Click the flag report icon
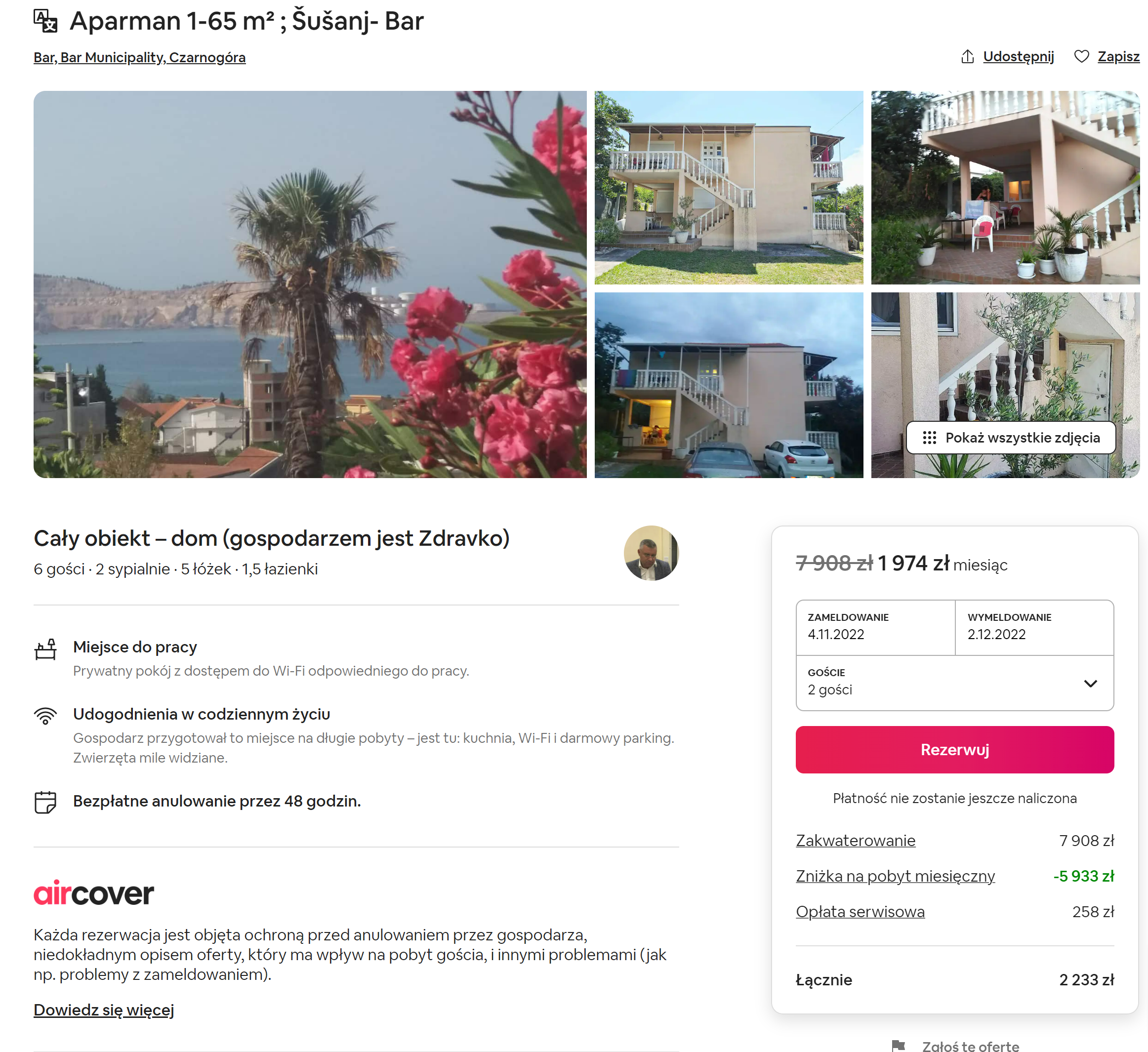This screenshot has height=1052, width=1148. tap(899, 1046)
